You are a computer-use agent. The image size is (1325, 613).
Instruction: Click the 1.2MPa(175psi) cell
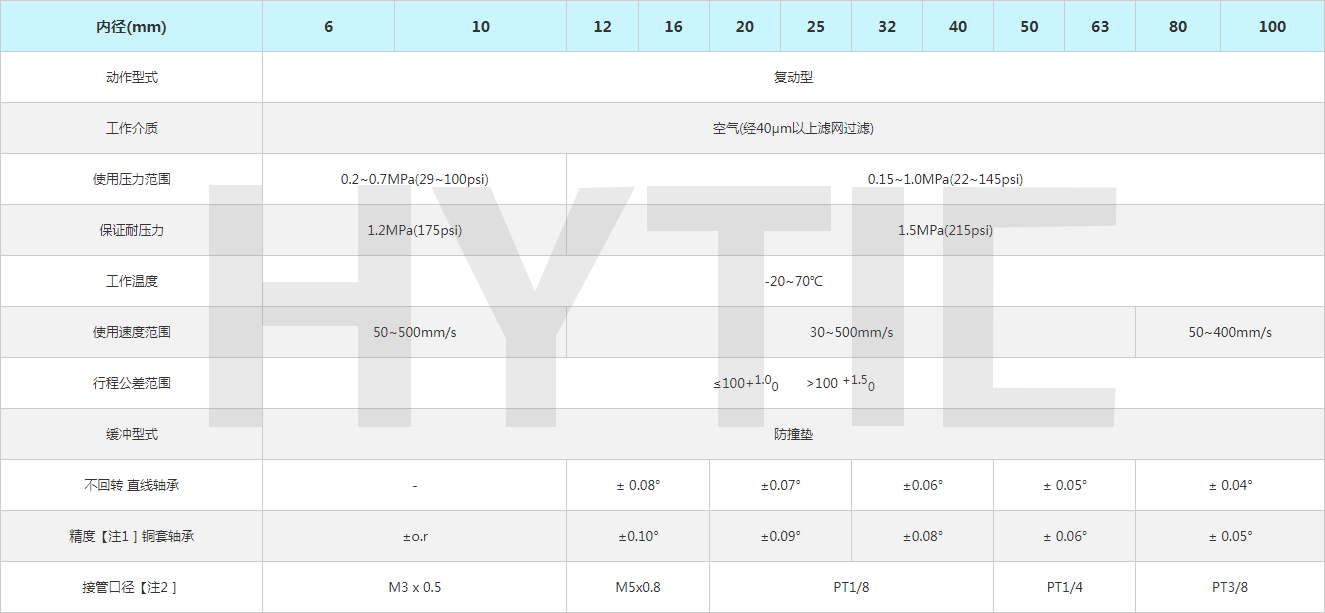coord(415,230)
